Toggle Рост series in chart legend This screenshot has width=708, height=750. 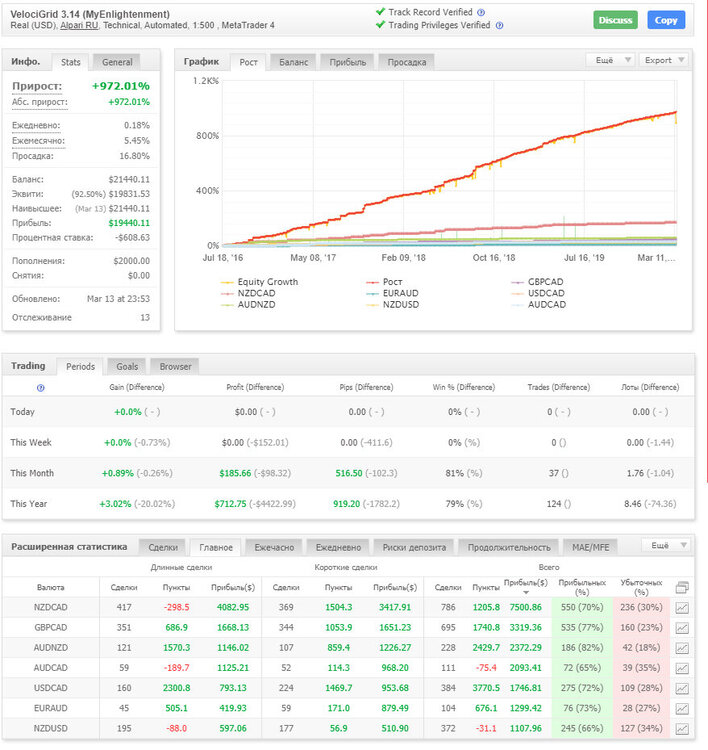click(x=384, y=282)
